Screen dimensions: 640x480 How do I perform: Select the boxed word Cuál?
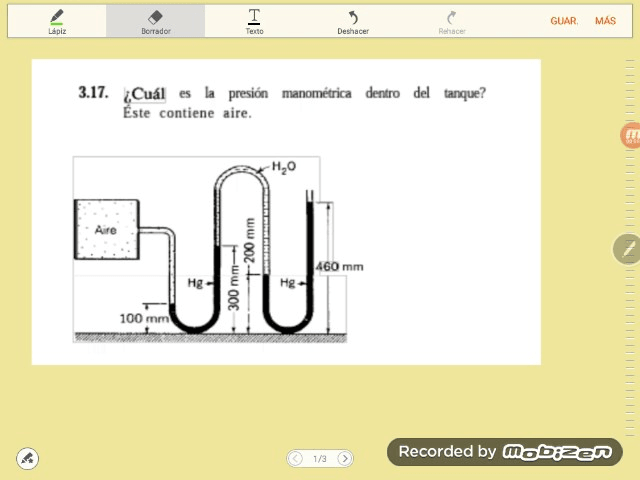click(x=146, y=94)
